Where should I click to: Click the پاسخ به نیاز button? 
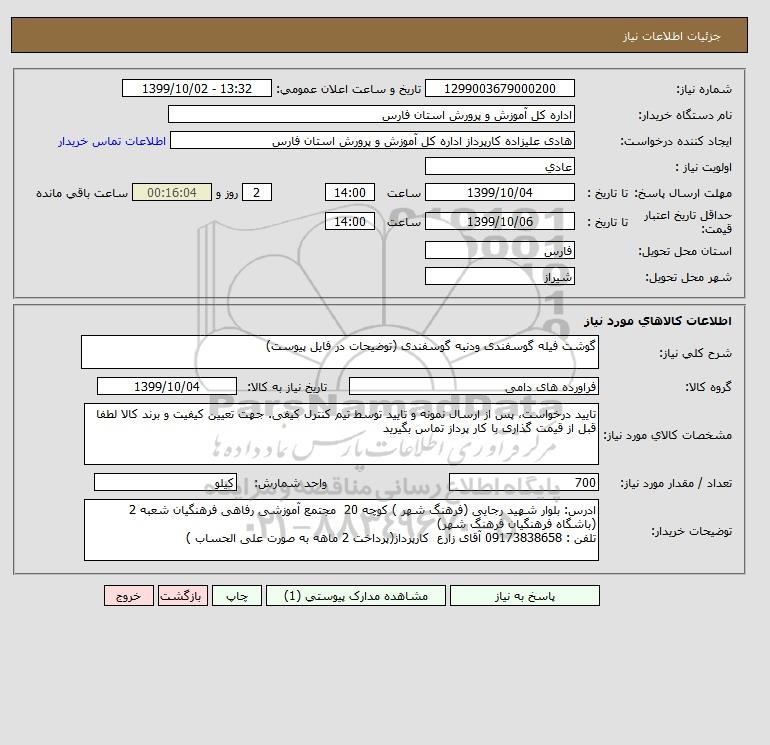tap(524, 596)
